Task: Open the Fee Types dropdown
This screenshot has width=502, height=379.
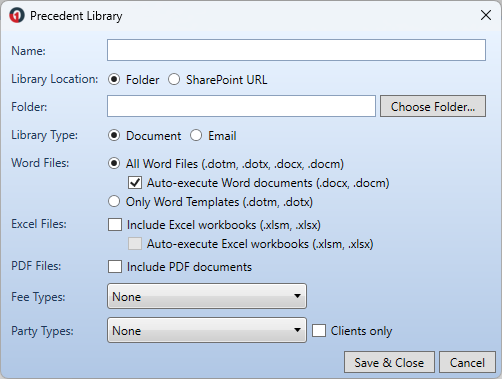Action: pyautogui.click(x=207, y=296)
